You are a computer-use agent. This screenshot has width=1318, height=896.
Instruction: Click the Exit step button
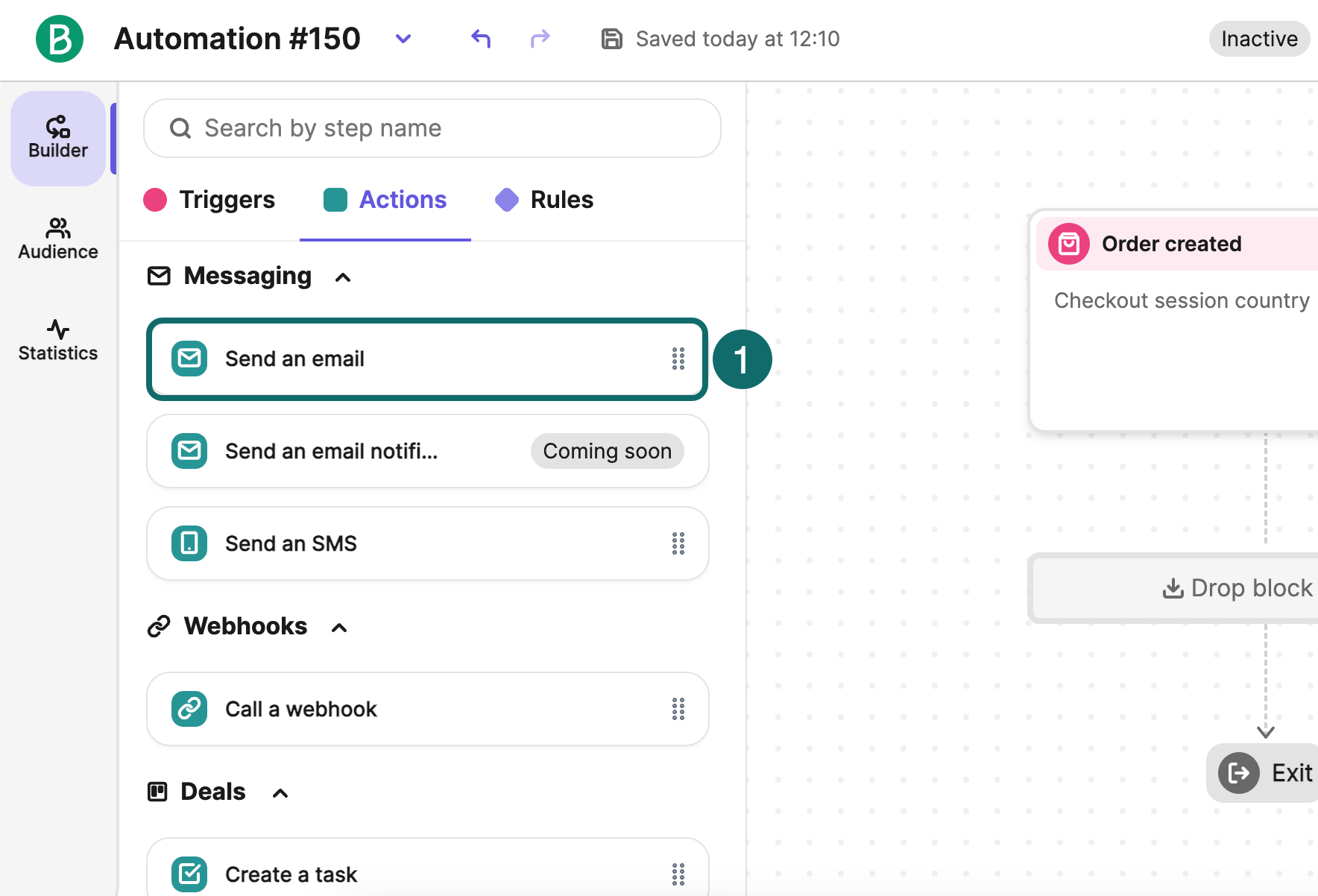coord(1264,773)
